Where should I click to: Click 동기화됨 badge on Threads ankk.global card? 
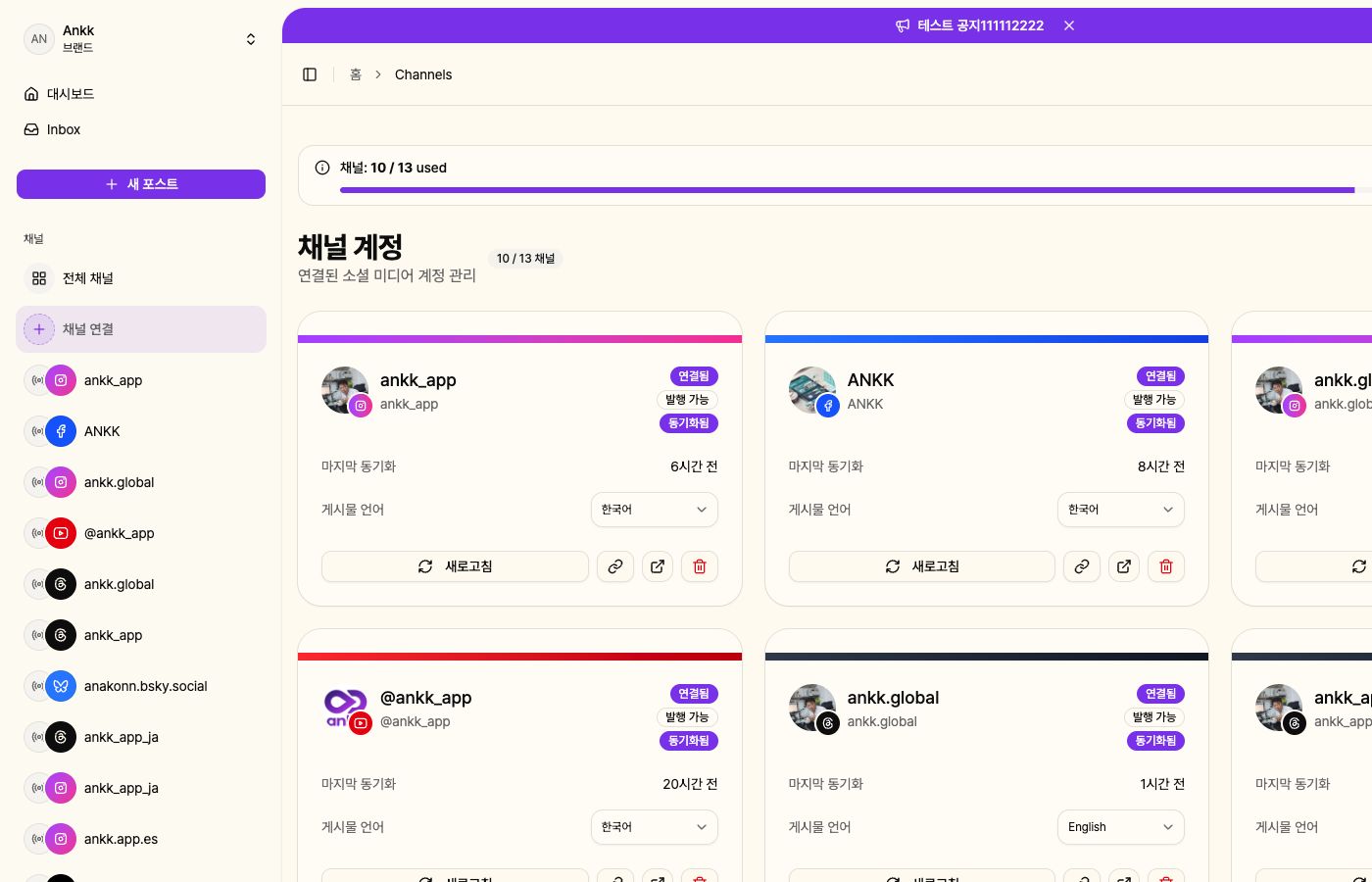tap(1155, 741)
